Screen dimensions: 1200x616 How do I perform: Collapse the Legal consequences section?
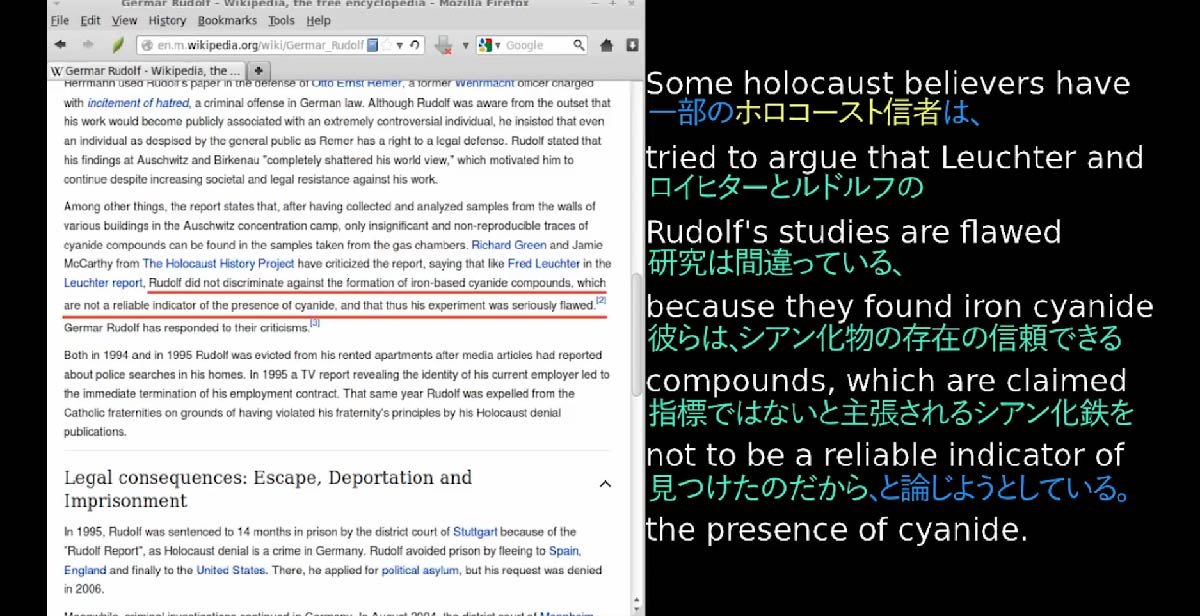[x=605, y=484]
